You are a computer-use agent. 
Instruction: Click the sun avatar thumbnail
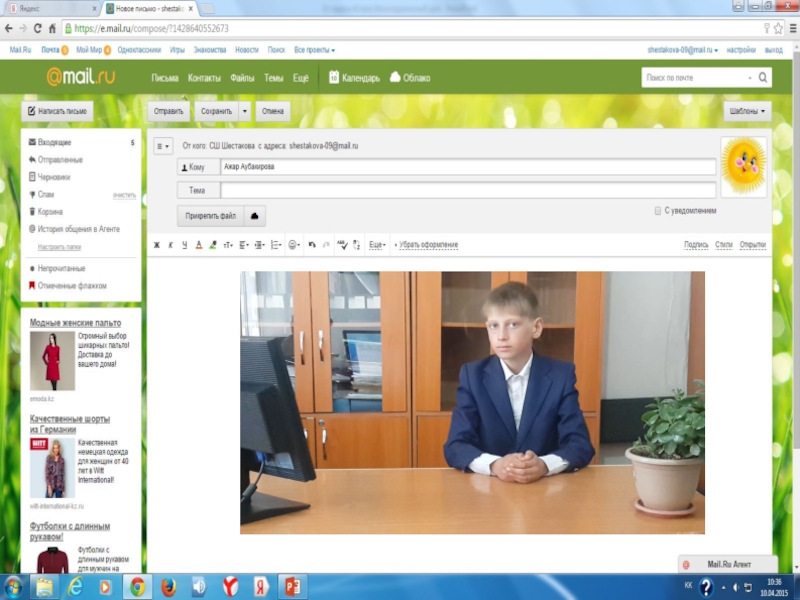click(x=743, y=166)
